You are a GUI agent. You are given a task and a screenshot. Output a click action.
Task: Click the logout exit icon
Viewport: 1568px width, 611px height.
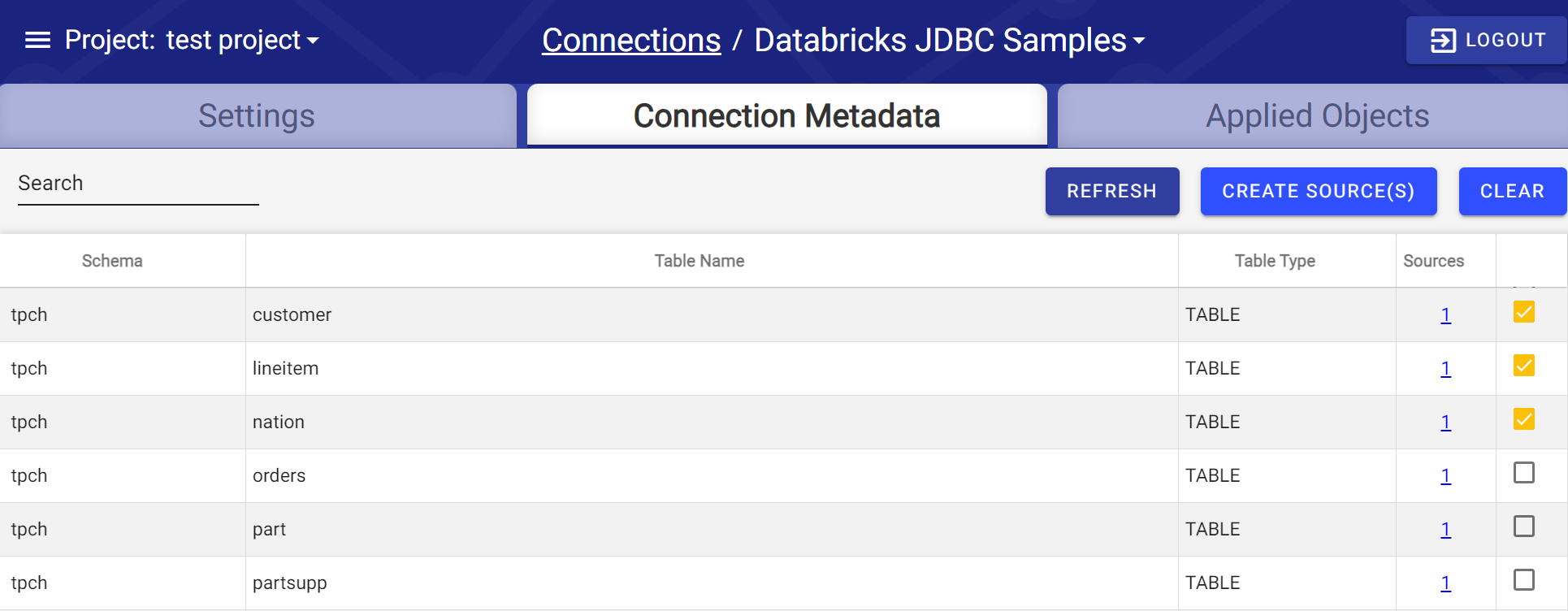(x=1445, y=39)
